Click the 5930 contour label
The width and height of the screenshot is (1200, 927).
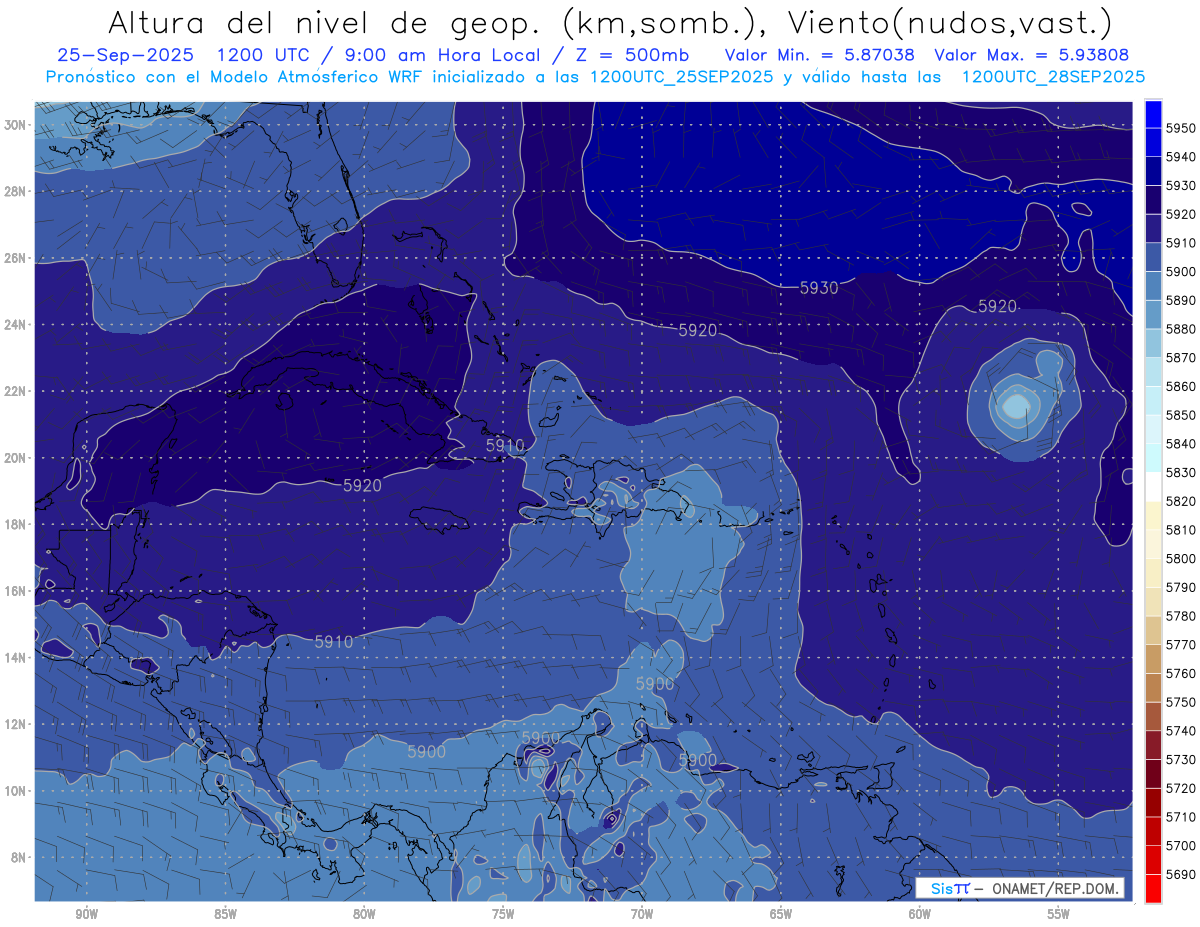(819, 288)
